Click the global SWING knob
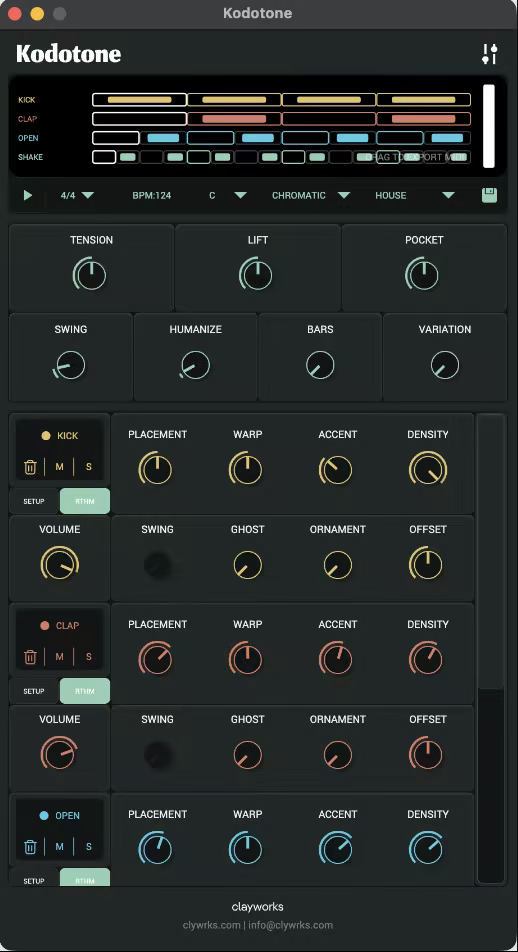 [x=70, y=366]
